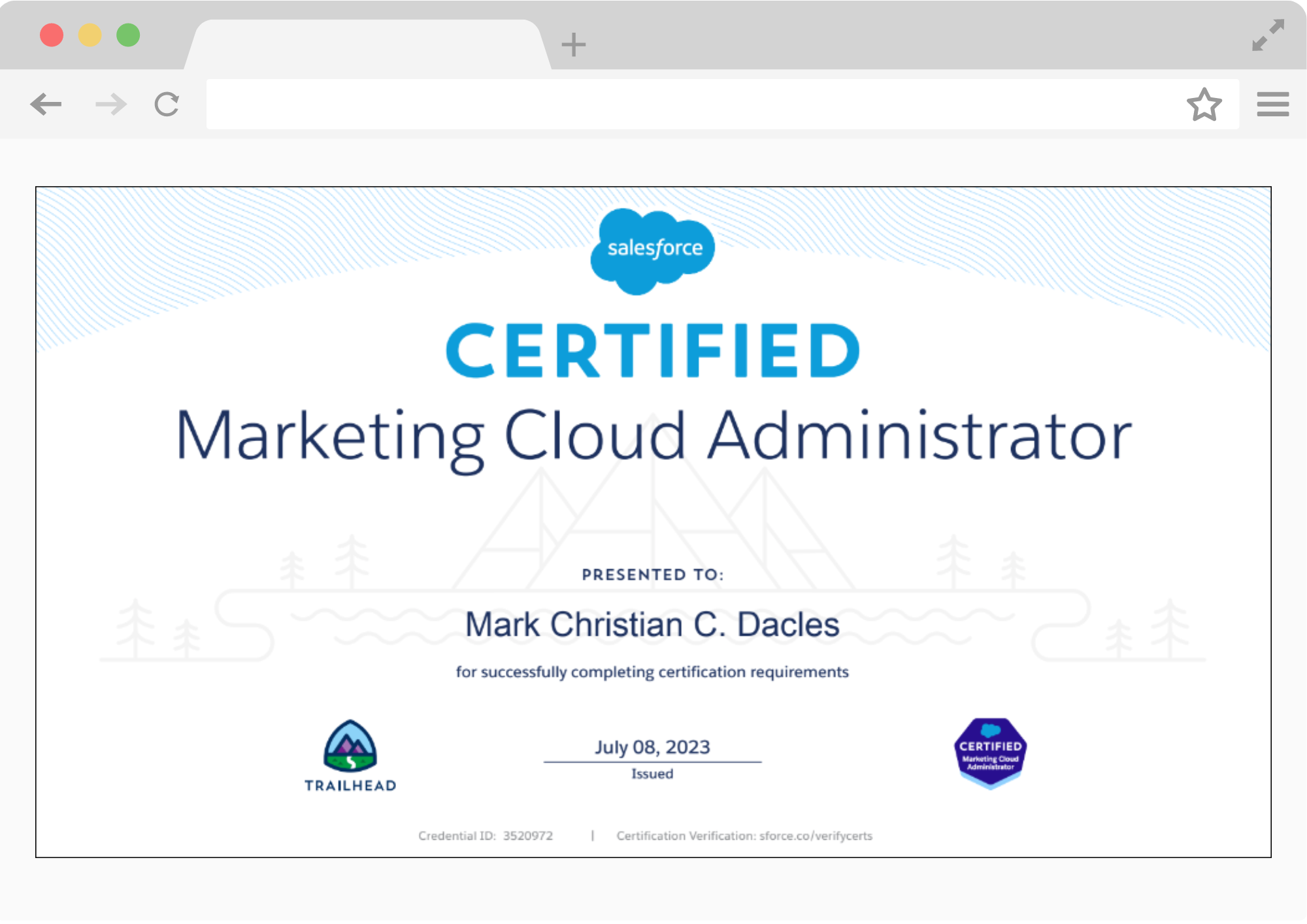
Task: Click the issue date July 08, 2023
Action: tap(652, 747)
